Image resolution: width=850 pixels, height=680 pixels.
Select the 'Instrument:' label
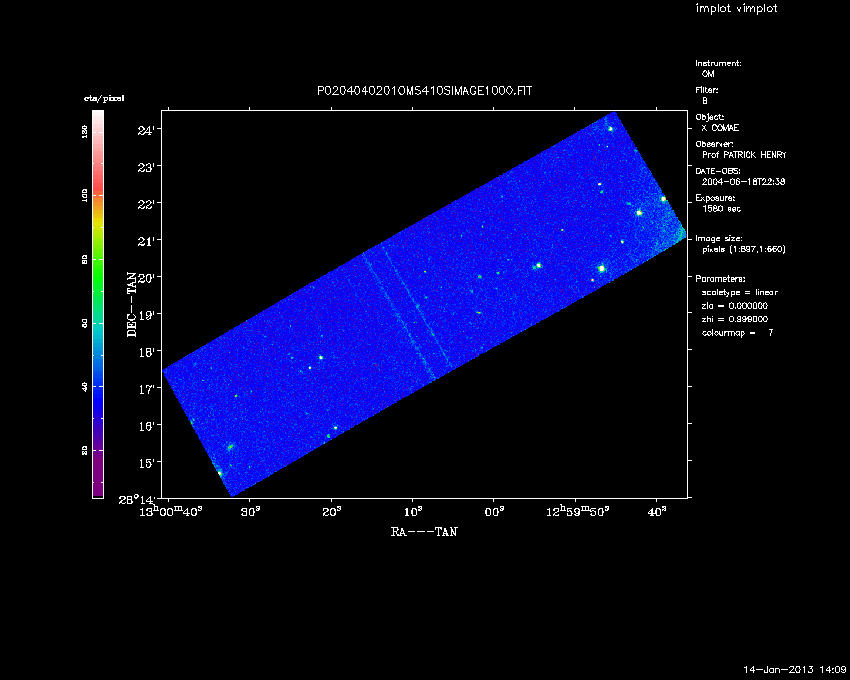pos(718,63)
